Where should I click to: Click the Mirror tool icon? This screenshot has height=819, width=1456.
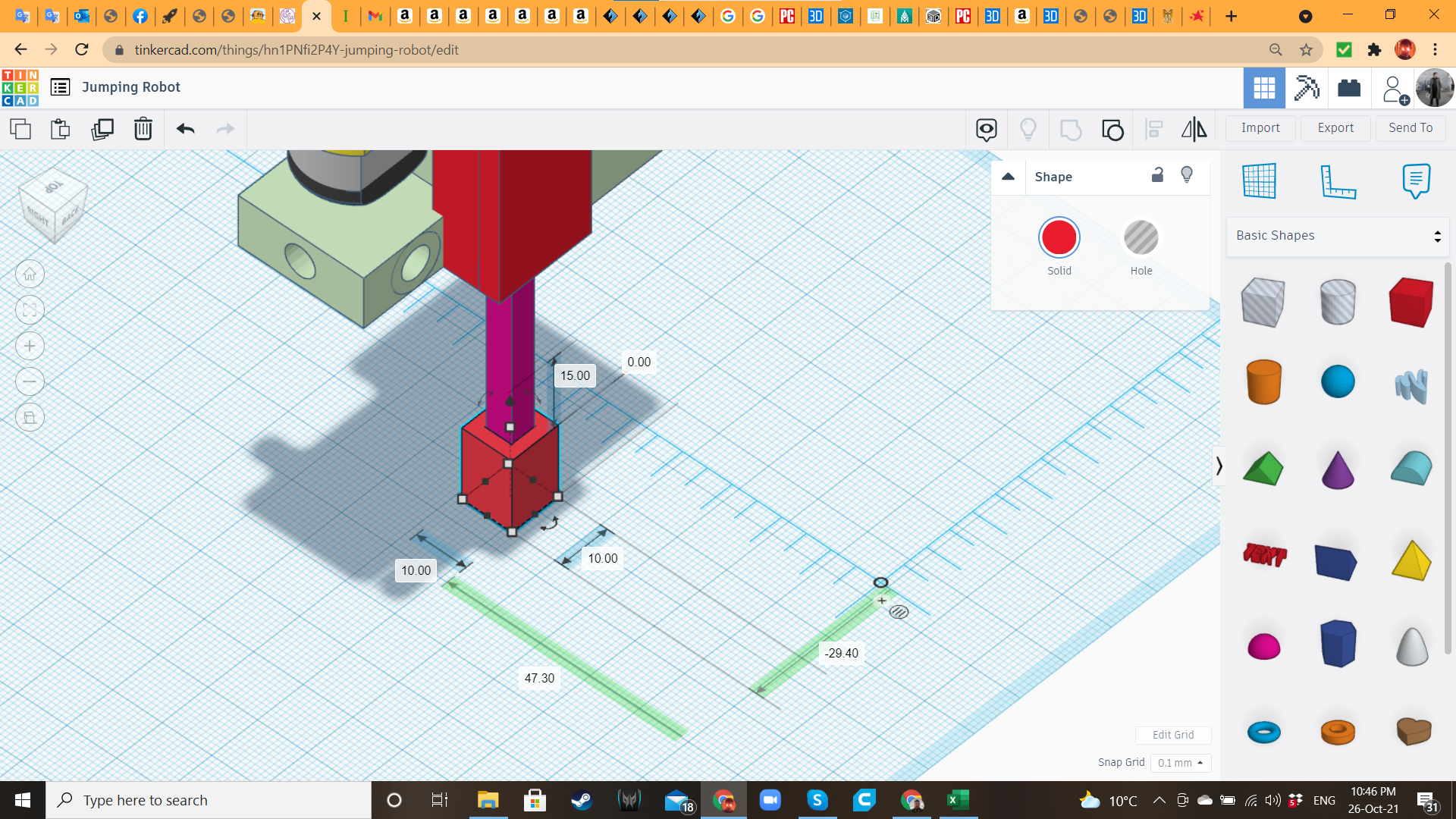click(1194, 129)
